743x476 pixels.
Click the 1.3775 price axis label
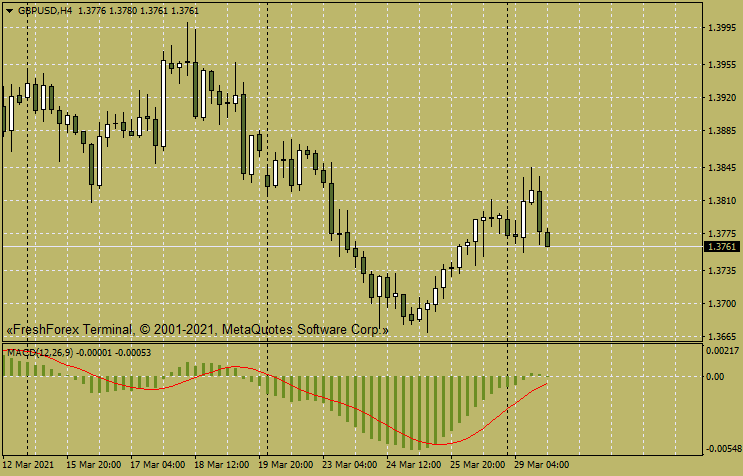pos(722,234)
